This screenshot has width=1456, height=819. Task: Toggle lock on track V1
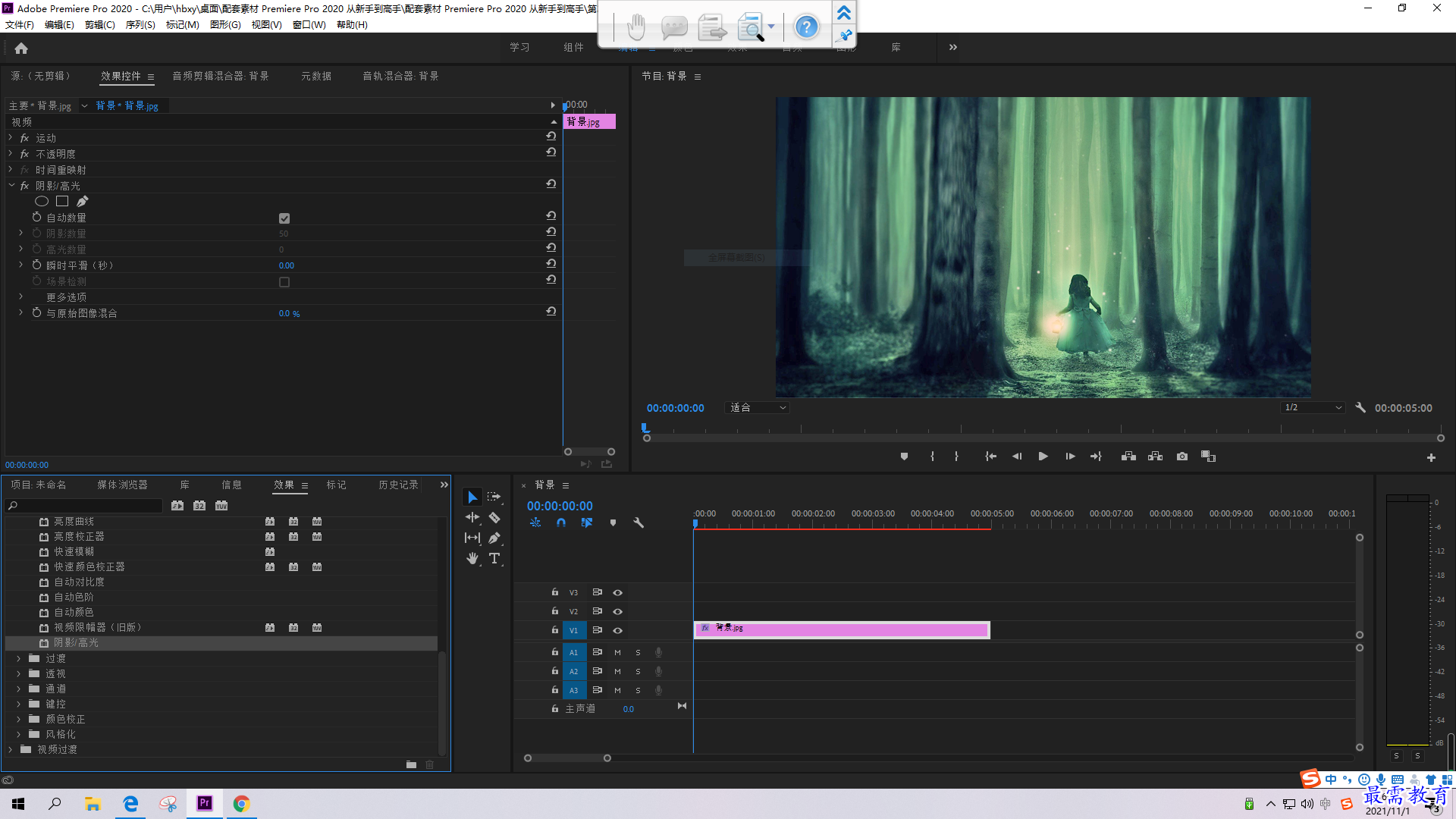[x=555, y=629]
